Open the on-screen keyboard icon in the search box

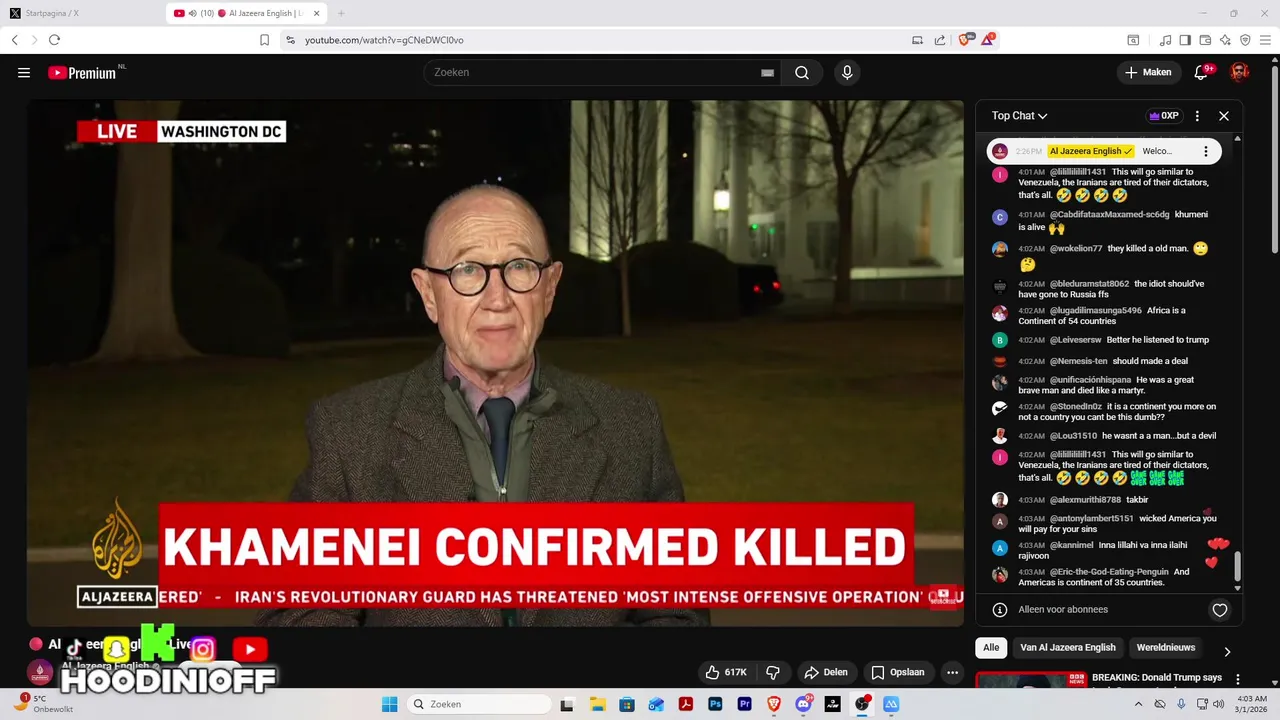(x=767, y=73)
